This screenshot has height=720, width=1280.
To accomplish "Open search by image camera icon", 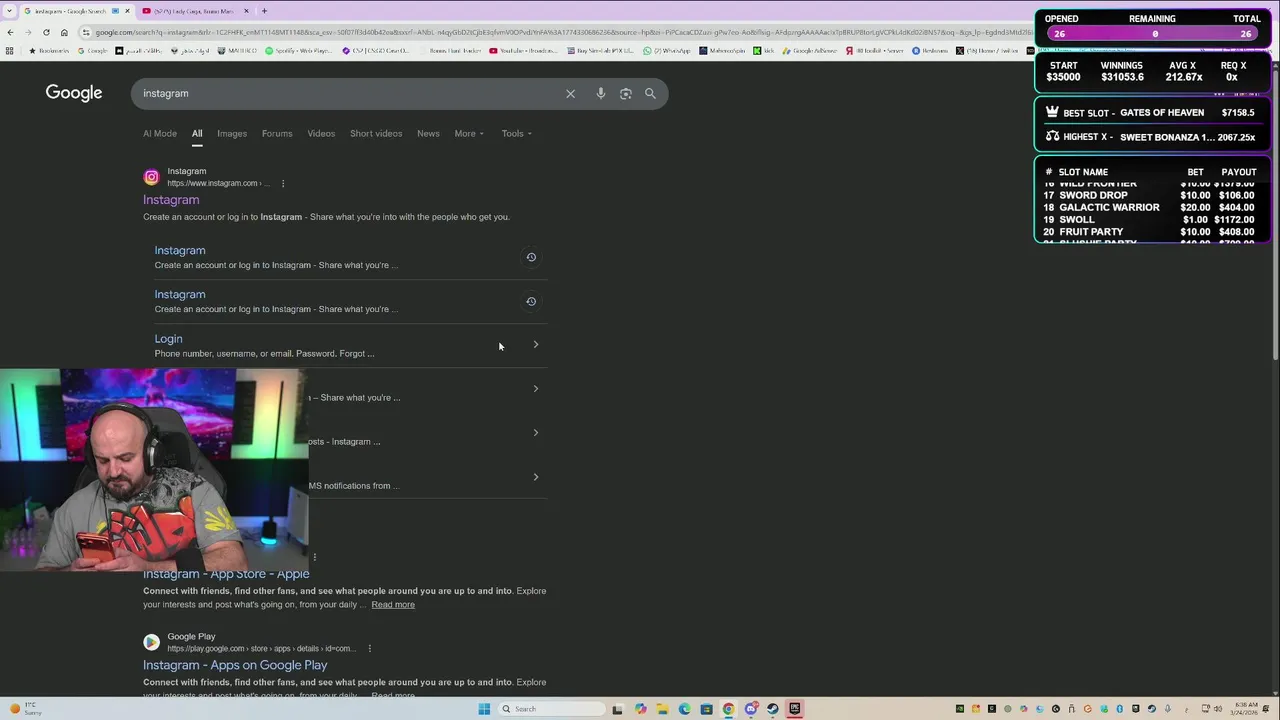I will click(x=625, y=94).
